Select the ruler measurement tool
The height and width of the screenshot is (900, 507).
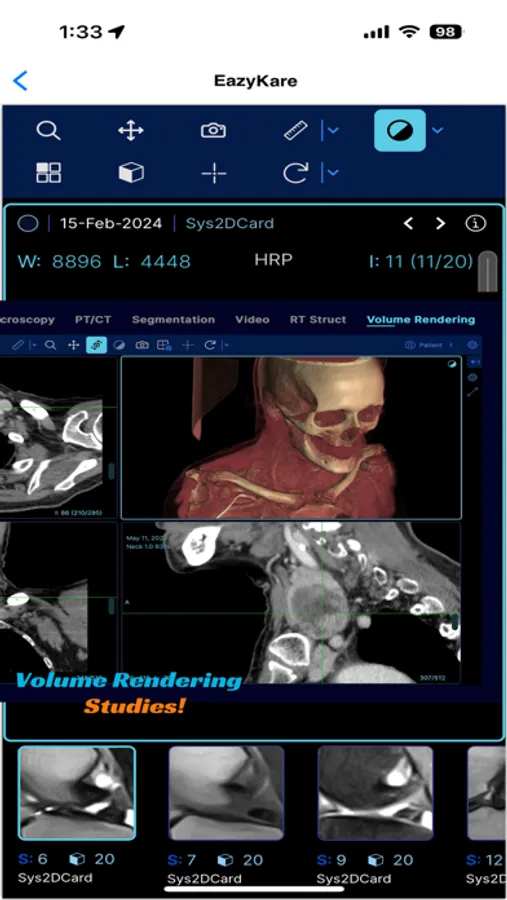pos(296,130)
